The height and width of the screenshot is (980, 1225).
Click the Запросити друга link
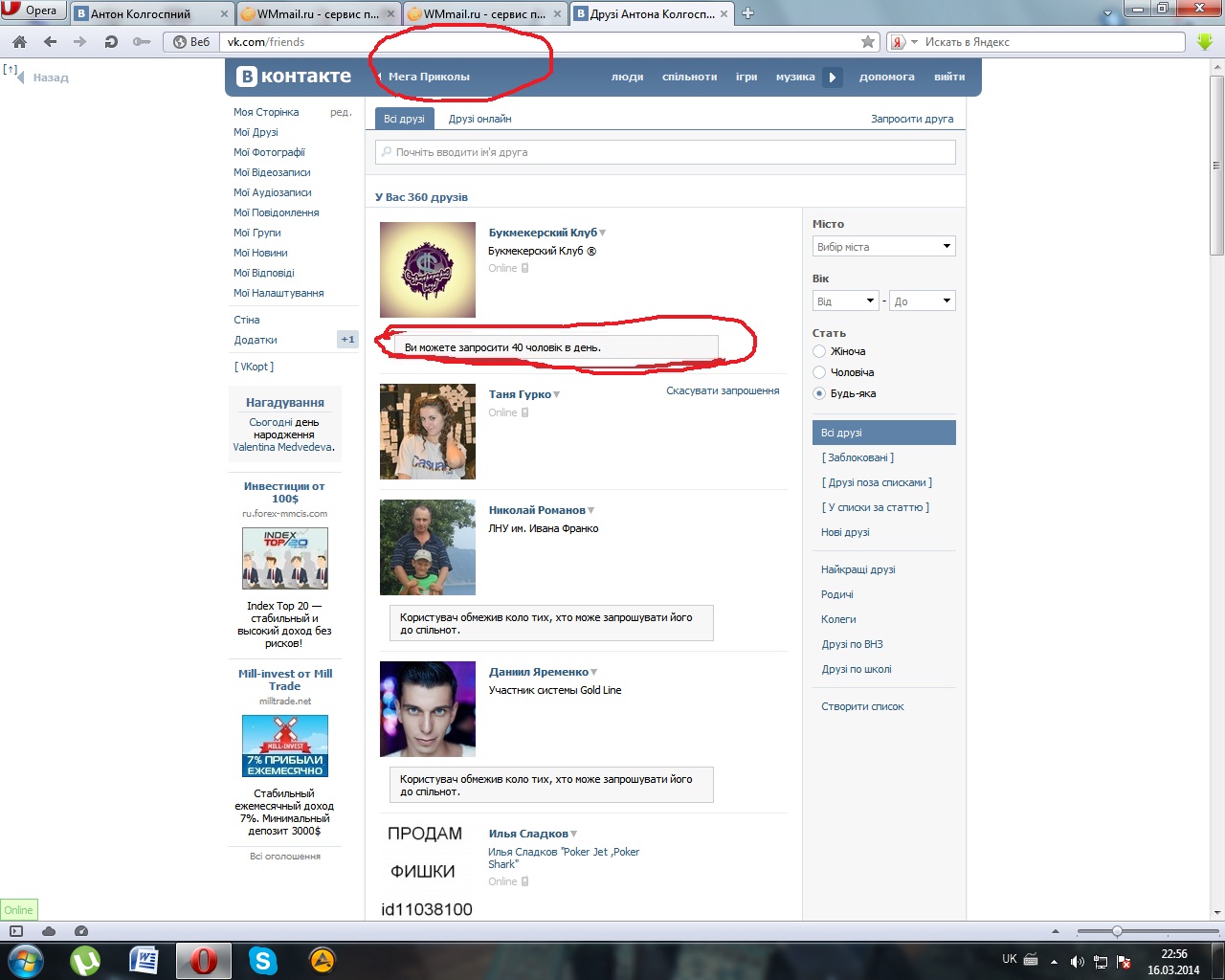pyautogui.click(x=911, y=119)
